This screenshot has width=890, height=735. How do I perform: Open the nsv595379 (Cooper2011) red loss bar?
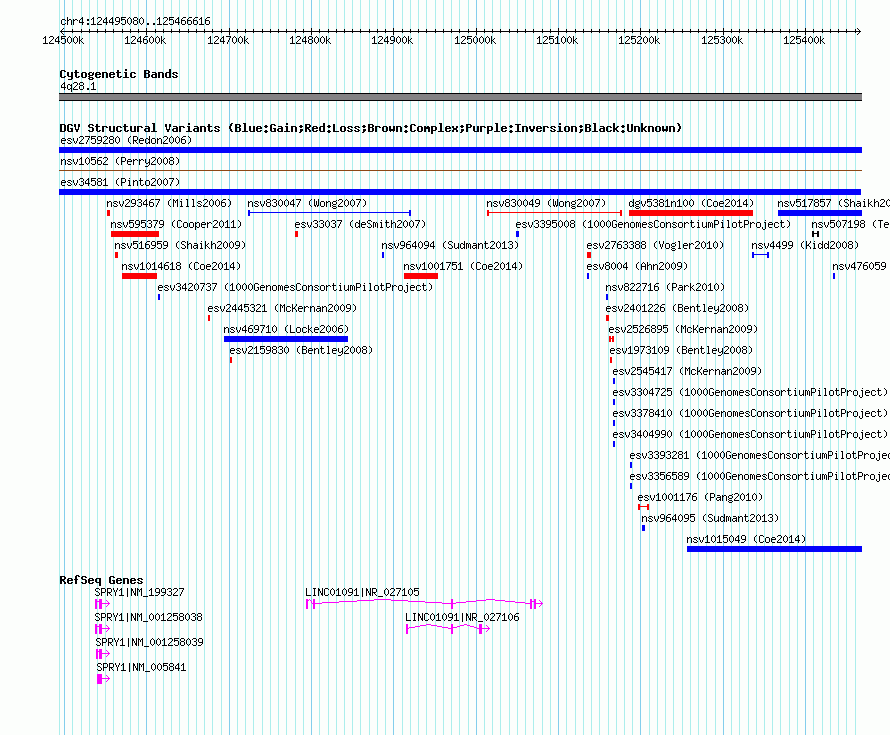(x=135, y=234)
